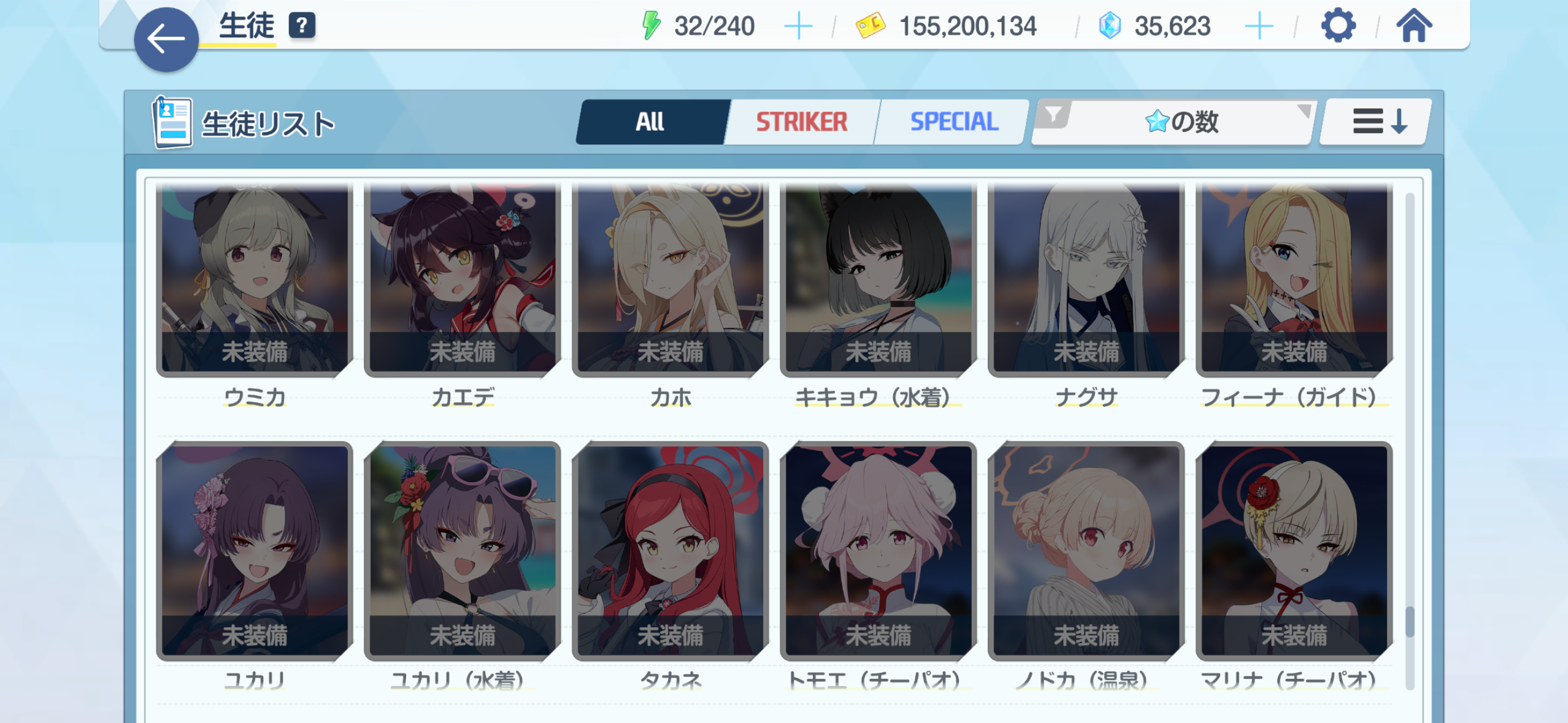
Task: Switch to the All tab
Action: point(650,121)
